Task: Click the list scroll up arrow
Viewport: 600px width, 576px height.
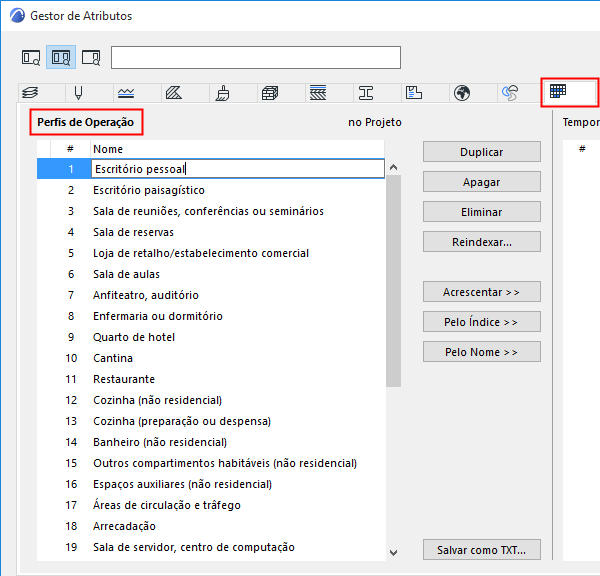Action: click(393, 167)
